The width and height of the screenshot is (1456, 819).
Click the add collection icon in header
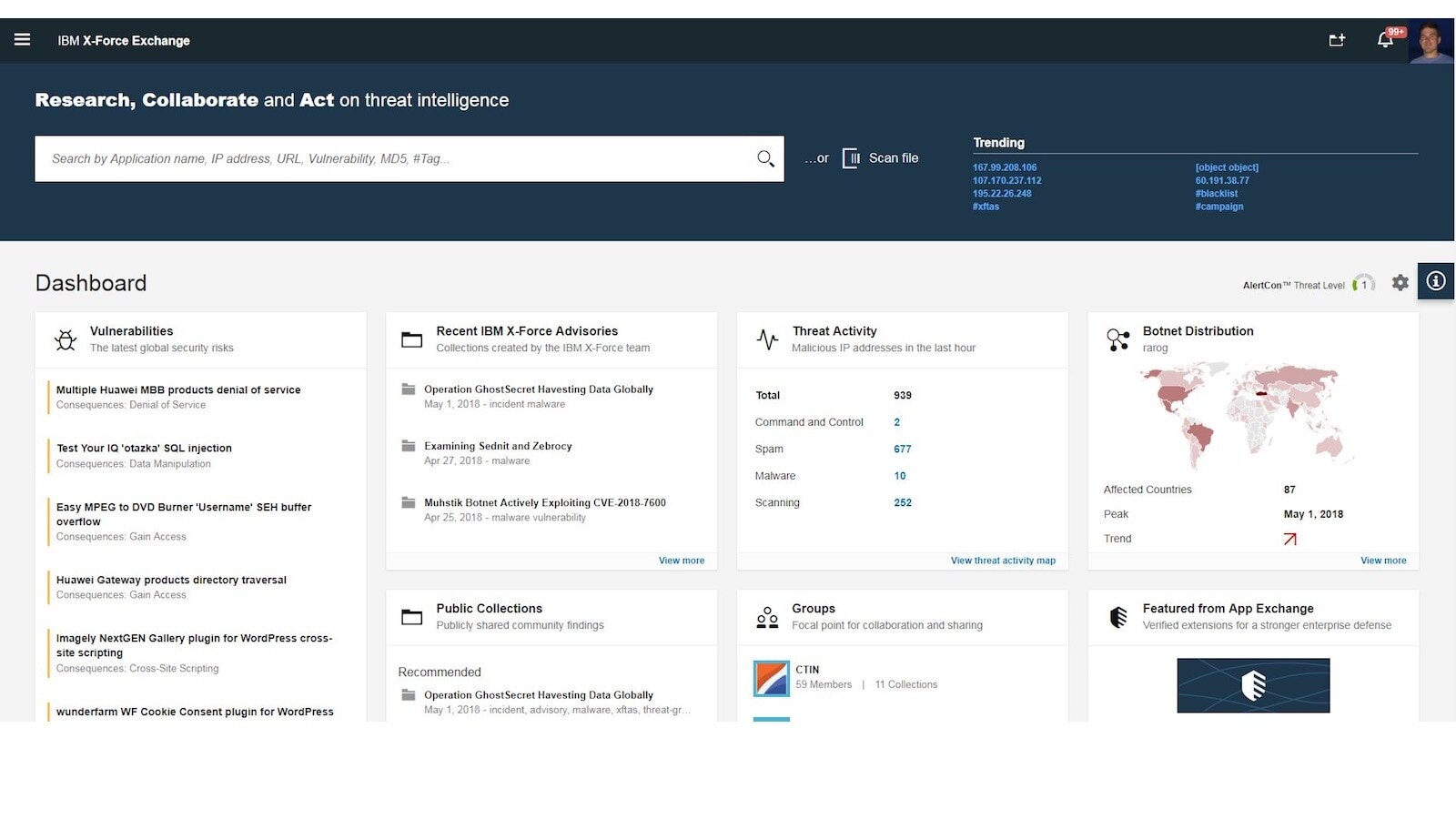pos(1337,40)
